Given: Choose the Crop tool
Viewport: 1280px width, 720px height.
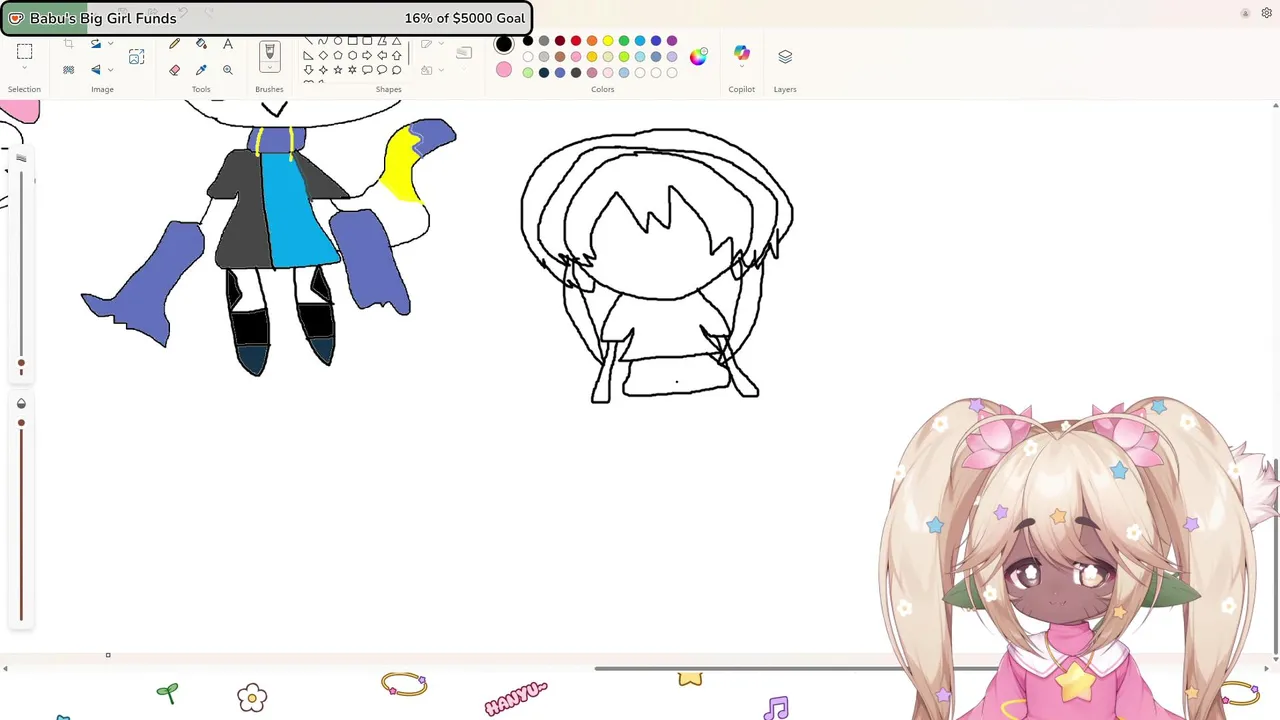Looking at the screenshot, I should coord(68,44).
